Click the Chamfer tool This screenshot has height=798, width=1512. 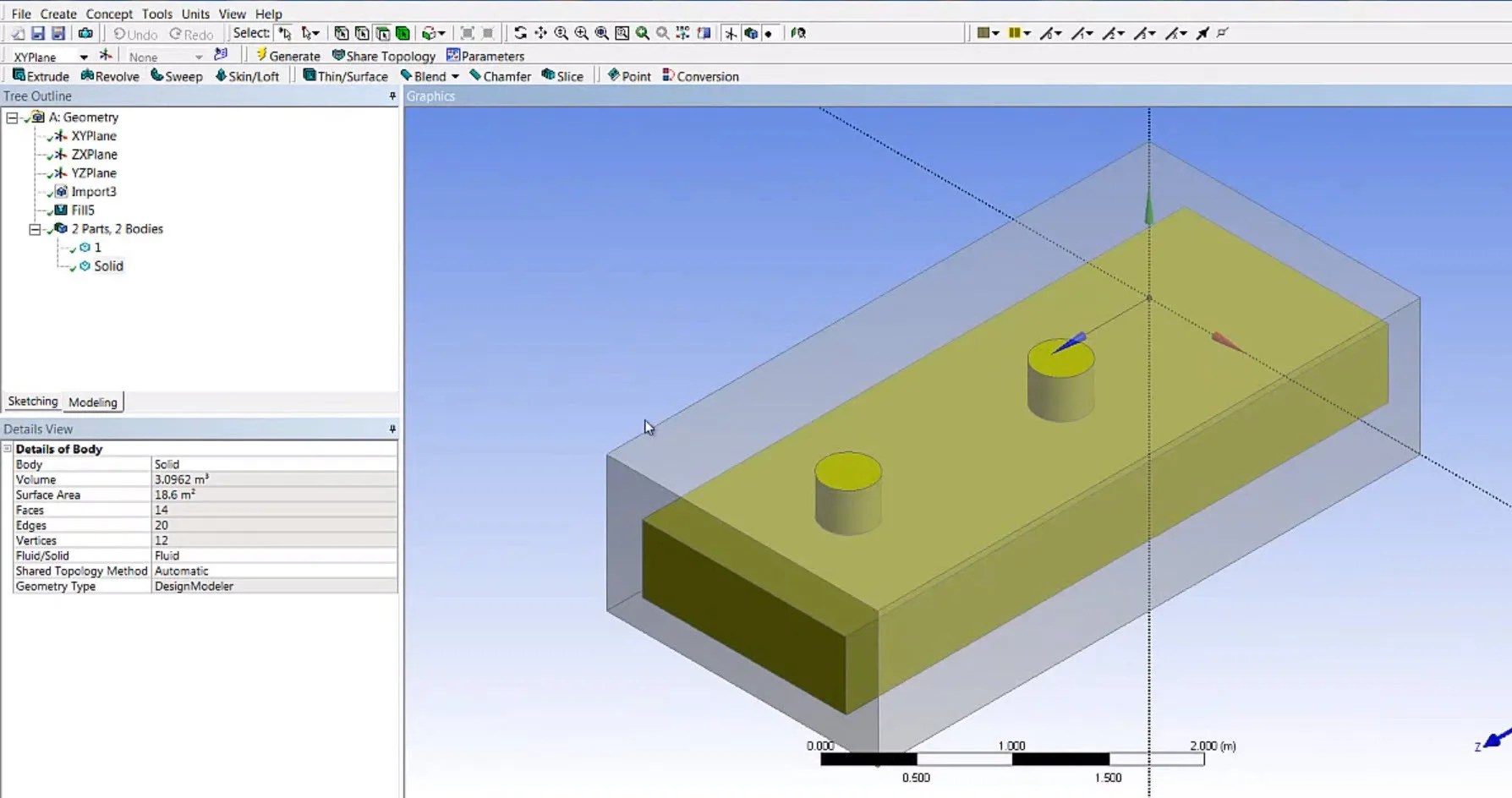(500, 76)
